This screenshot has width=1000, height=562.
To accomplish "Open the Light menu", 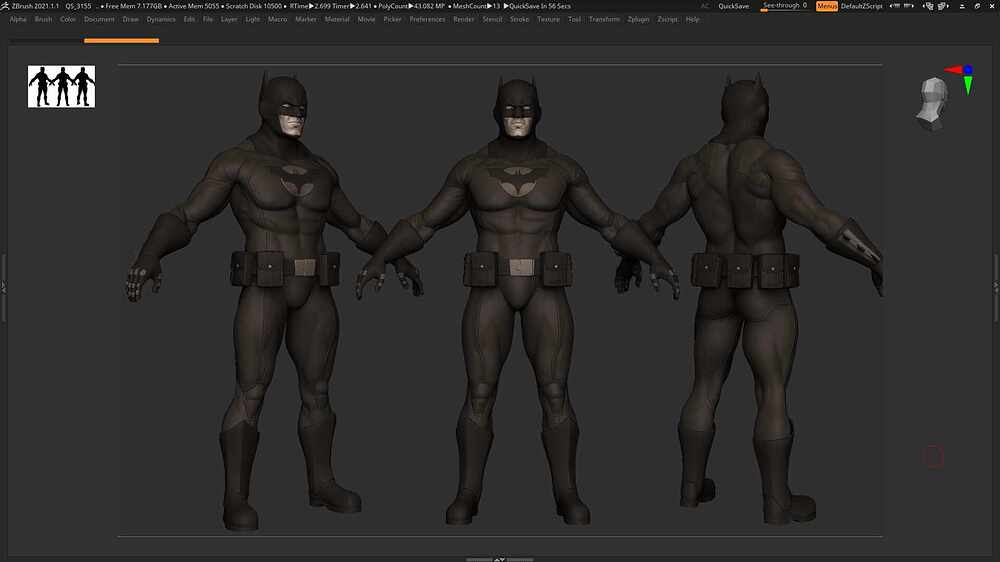I will [253, 19].
